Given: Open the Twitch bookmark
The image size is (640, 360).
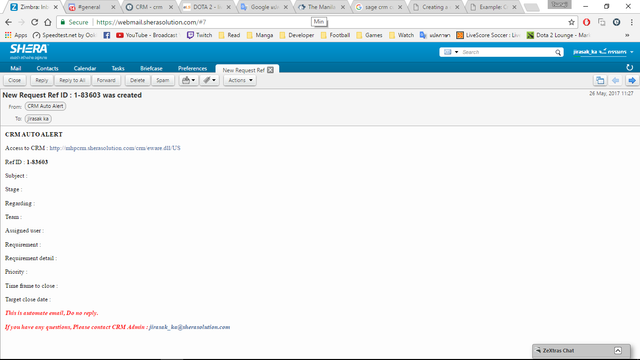Looking at the screenshot, I should coord(200,35).
